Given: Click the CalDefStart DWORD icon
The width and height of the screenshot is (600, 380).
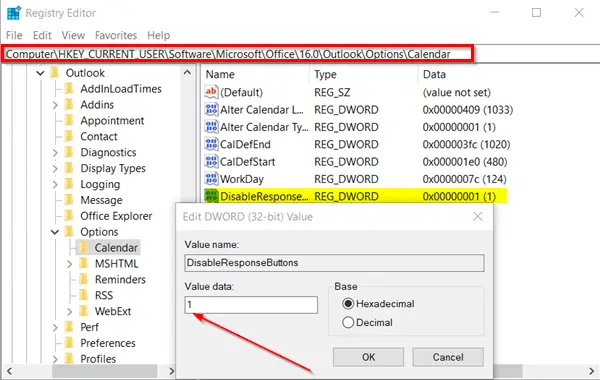Looking at the screenshot, I should pos(211,161).
